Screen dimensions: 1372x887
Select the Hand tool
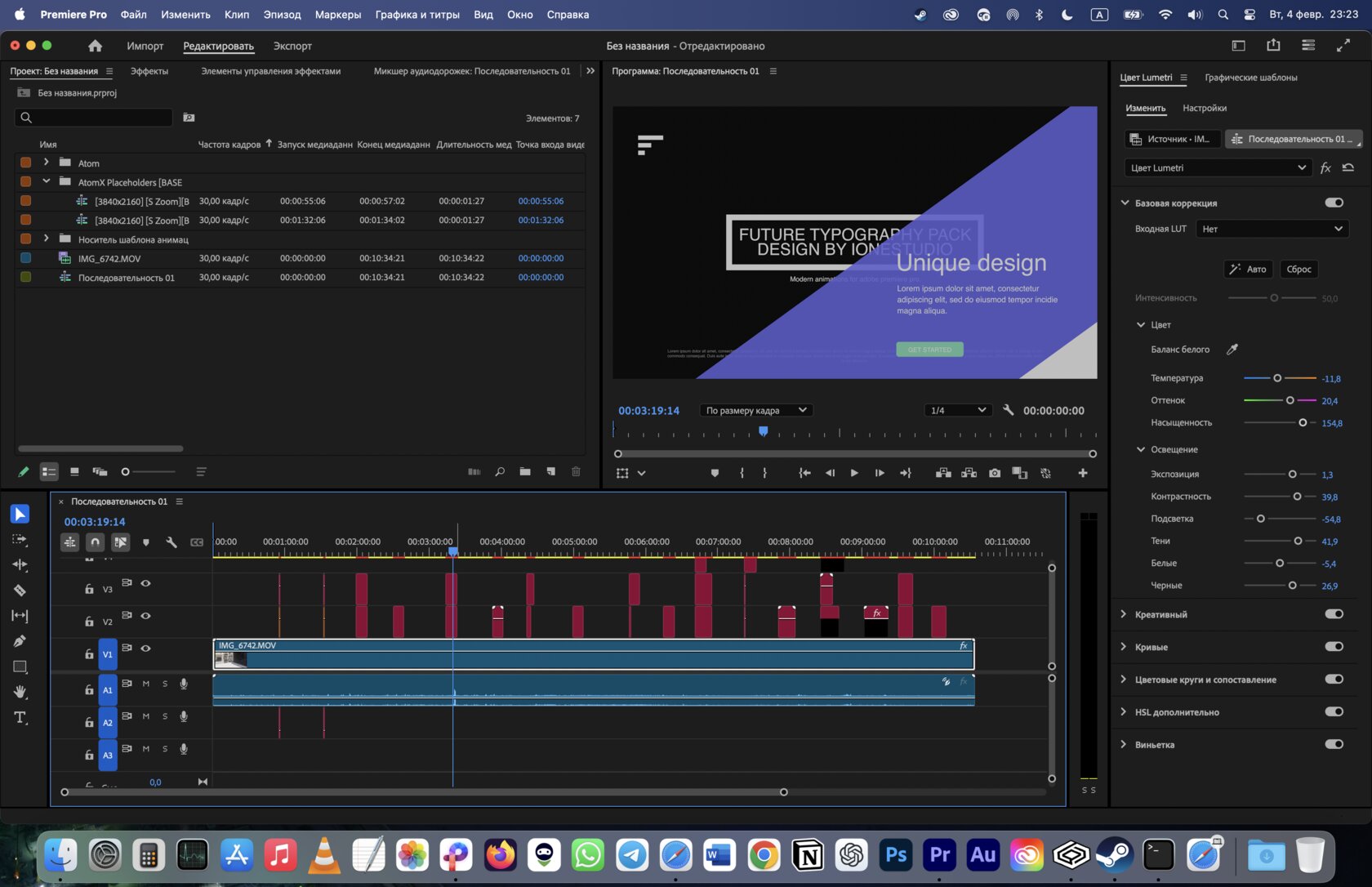pyautogui.click(x=20, y=692)
